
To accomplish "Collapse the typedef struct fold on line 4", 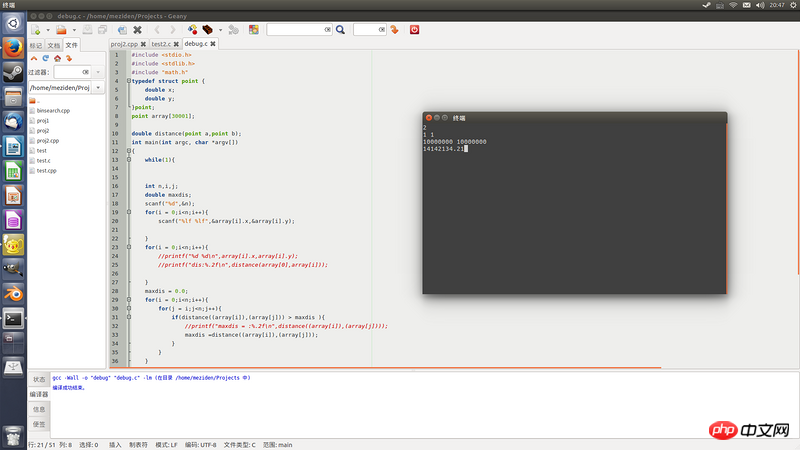I will (129, 81).
